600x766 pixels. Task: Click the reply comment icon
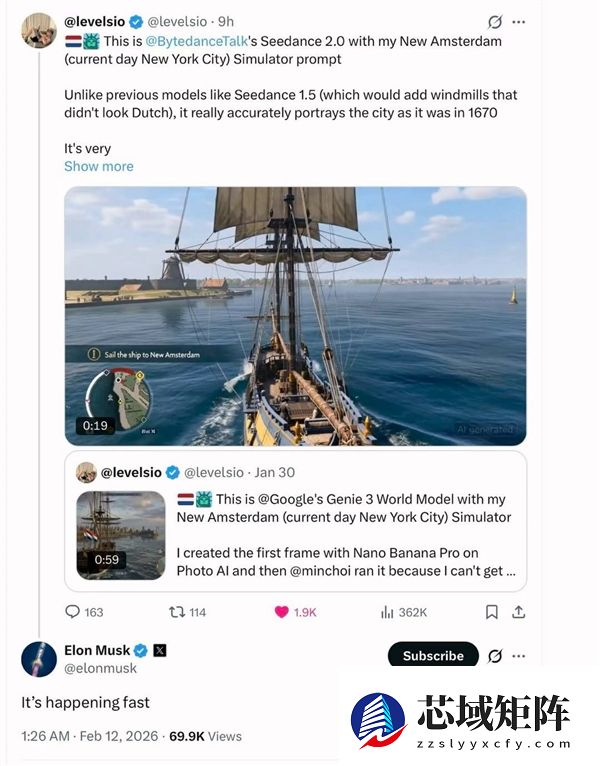tap(72, 612)
